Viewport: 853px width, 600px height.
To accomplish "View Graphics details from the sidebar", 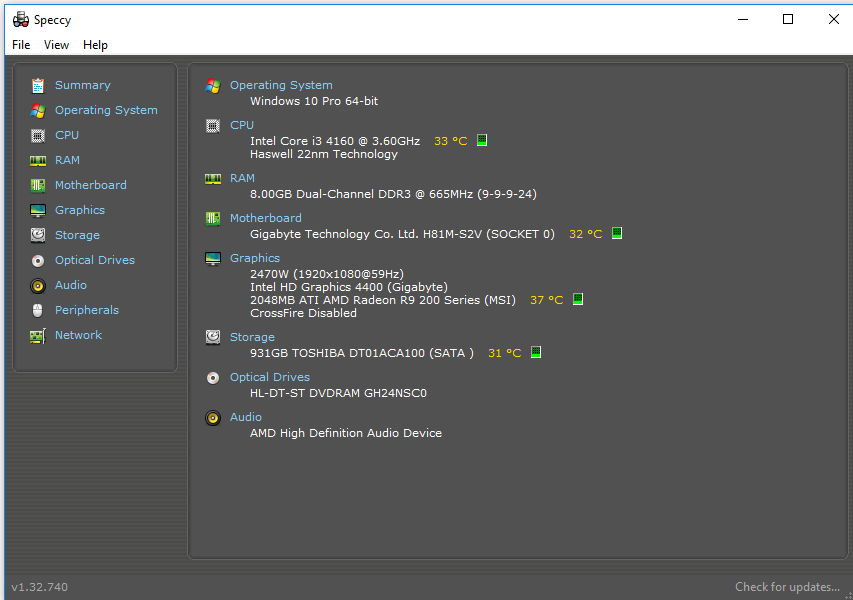I will [x=80, y=211].
